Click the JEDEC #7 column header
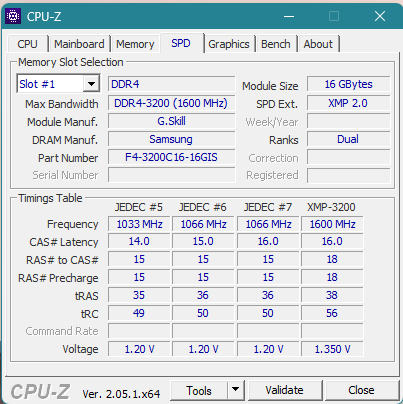The width and height of the screenshot is (403, 404). click(x=268, y=207)
